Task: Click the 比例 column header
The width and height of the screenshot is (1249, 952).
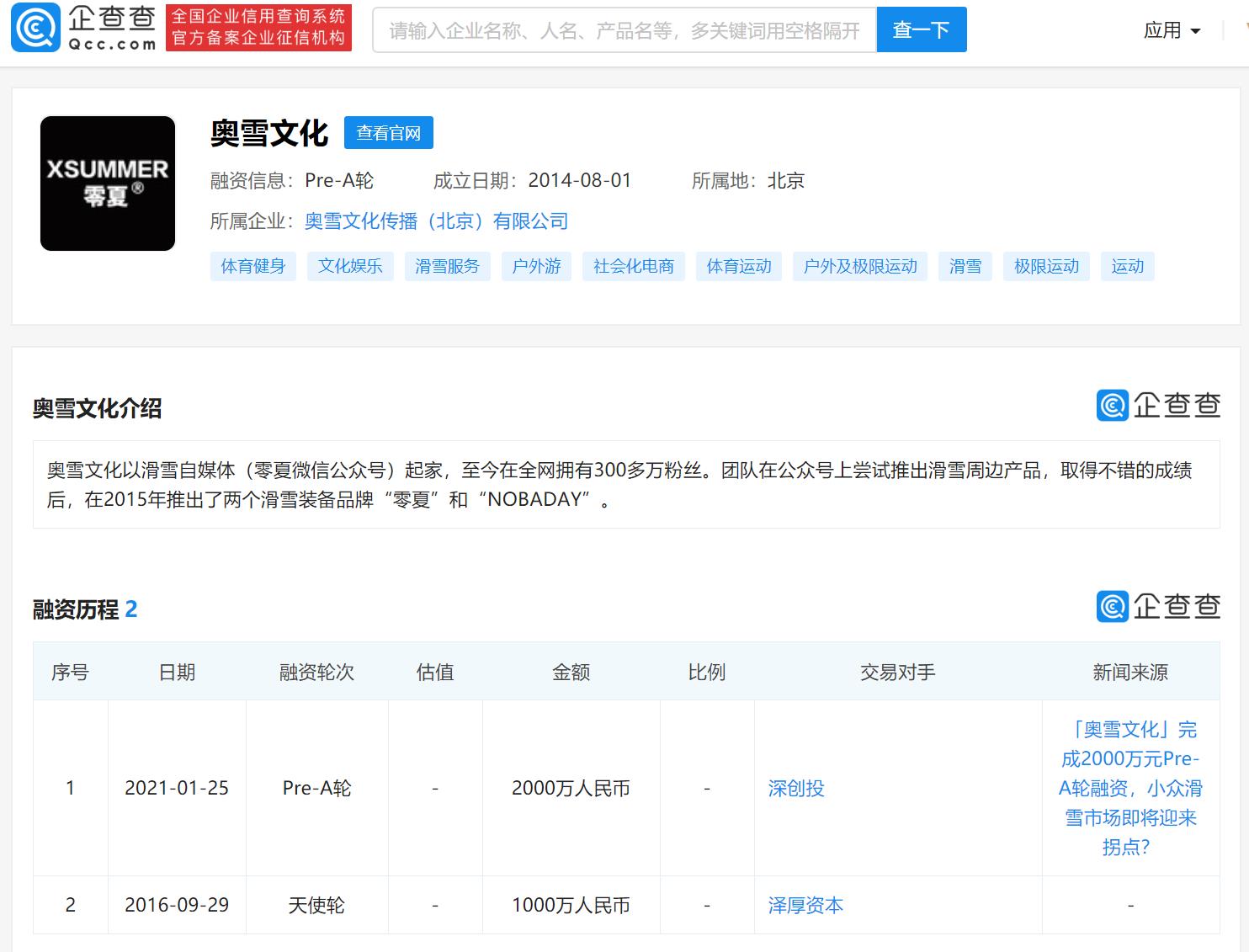Action: [x=706, y=673]
